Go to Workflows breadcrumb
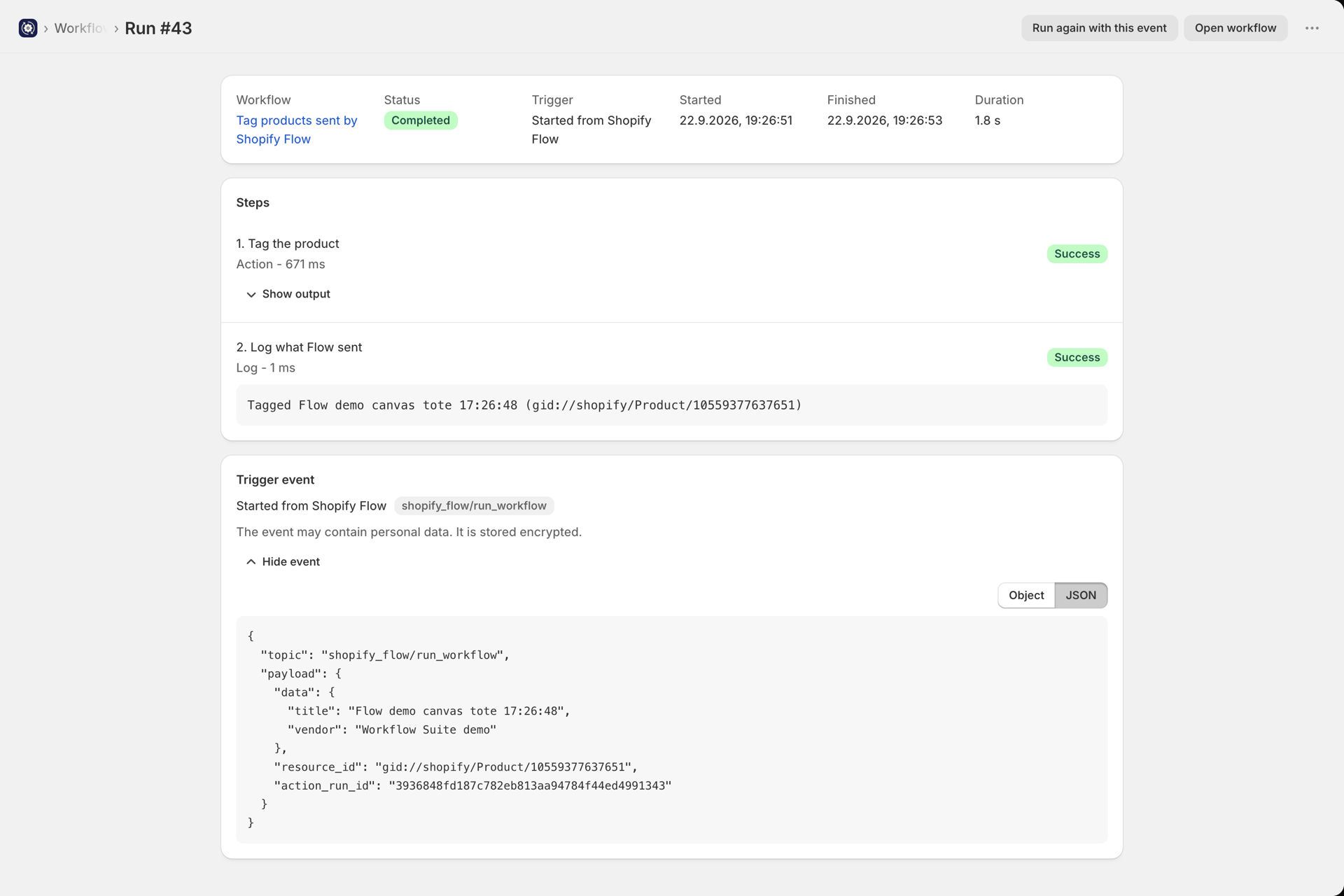This screenshot has height=896, width=1344. [79, 28]
